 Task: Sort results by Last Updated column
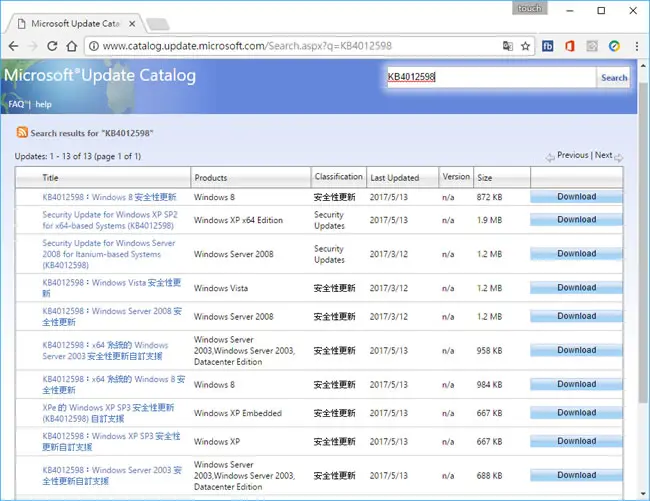coord(395,178)
